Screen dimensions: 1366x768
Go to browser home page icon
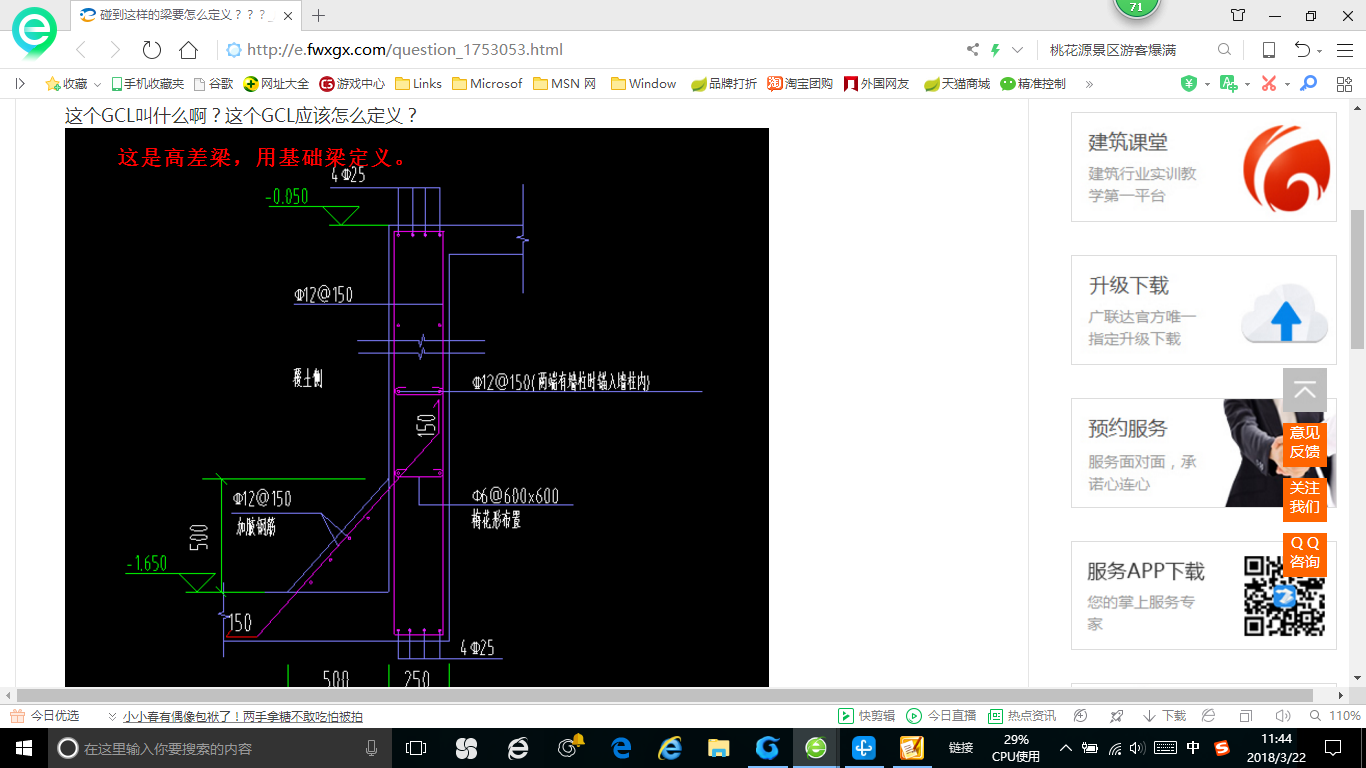pyautogui.click(x=188, y=50)
